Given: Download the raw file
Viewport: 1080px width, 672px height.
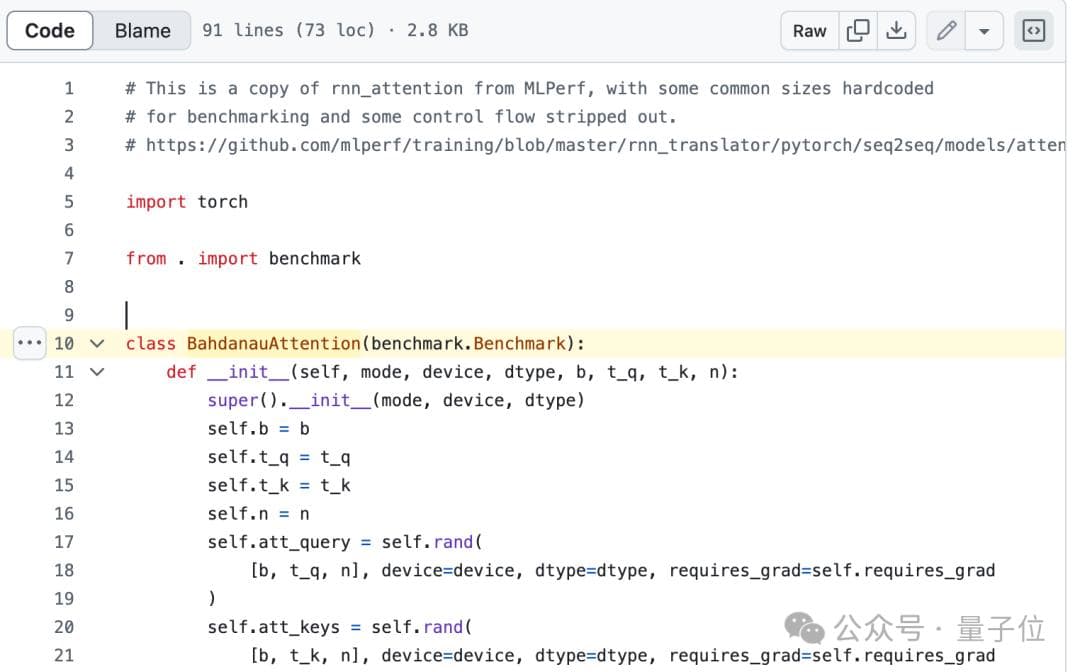Looking at the screenshot, I should (x=897, y=31).
